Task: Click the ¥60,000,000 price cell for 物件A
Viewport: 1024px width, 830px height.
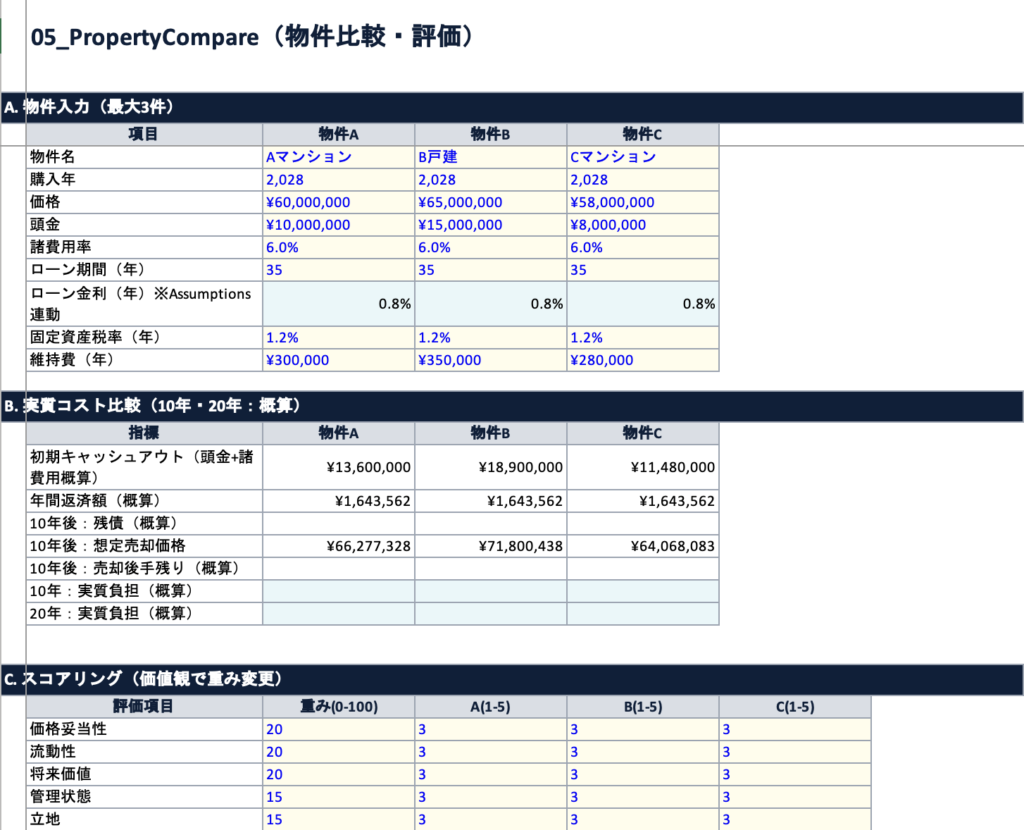Action: (338, 202)
